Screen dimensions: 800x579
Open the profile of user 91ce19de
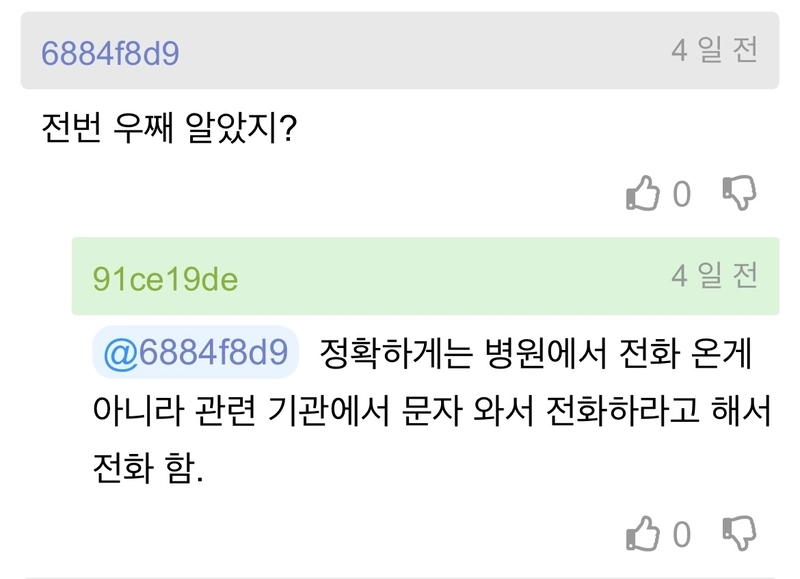coord(165,279)
